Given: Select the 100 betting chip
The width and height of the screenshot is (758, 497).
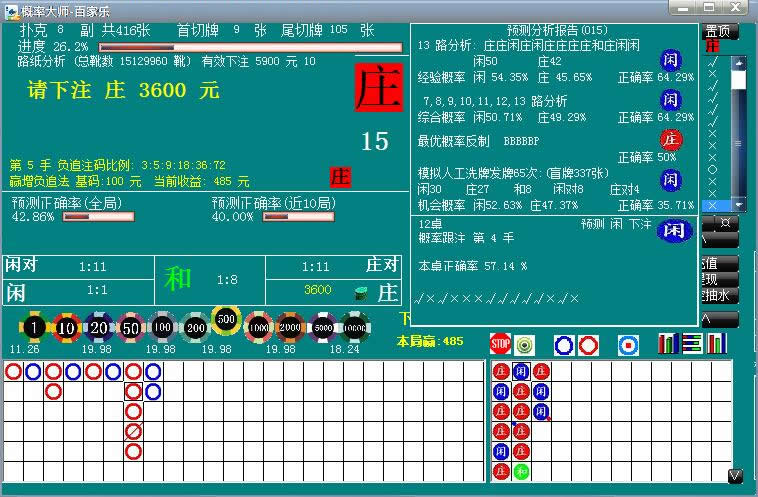Looking at the screenshot, I should 163,326.
